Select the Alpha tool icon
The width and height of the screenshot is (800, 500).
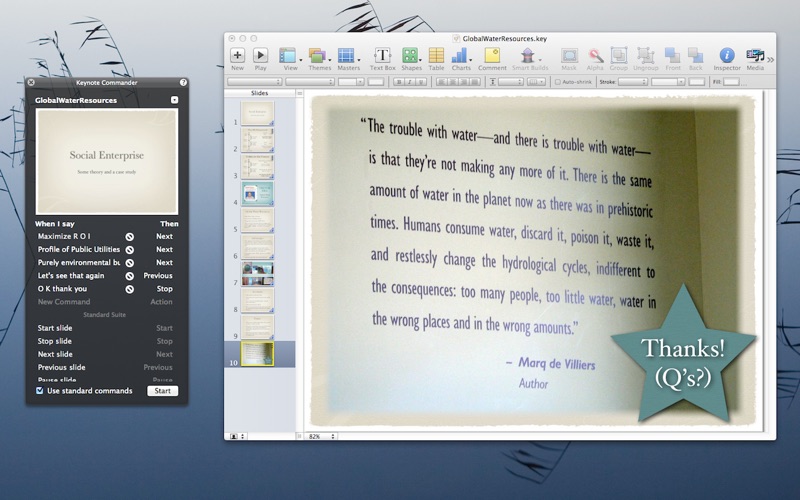(x=595, y=55)
